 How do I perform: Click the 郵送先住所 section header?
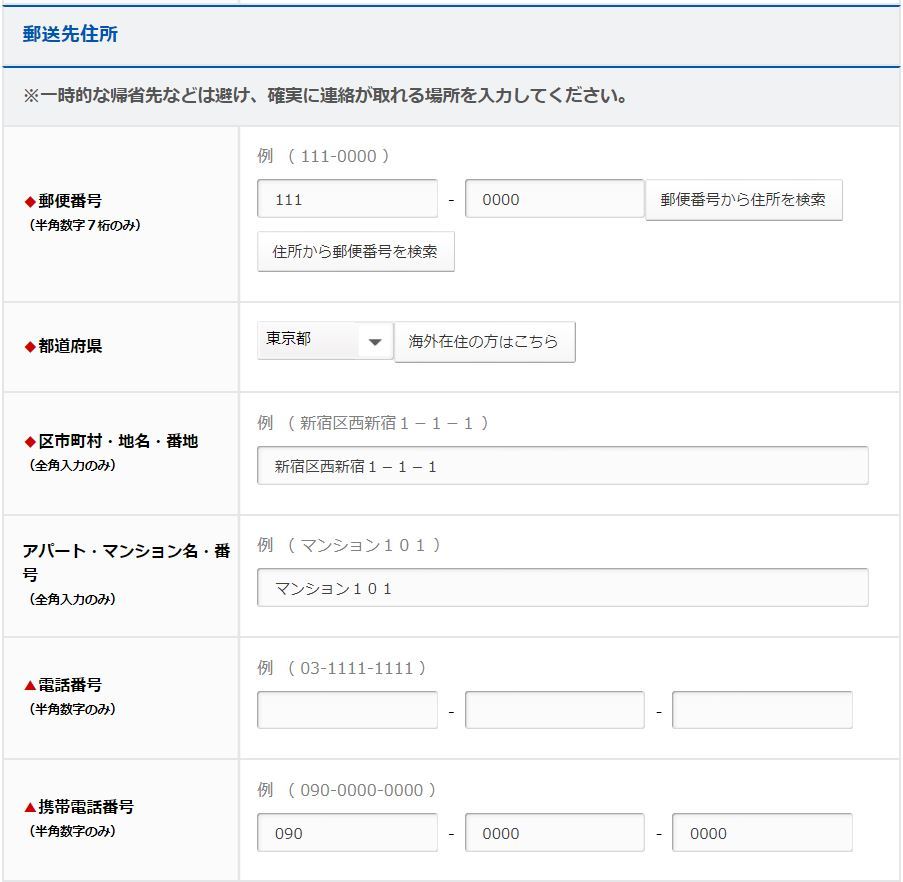point(70,34)
